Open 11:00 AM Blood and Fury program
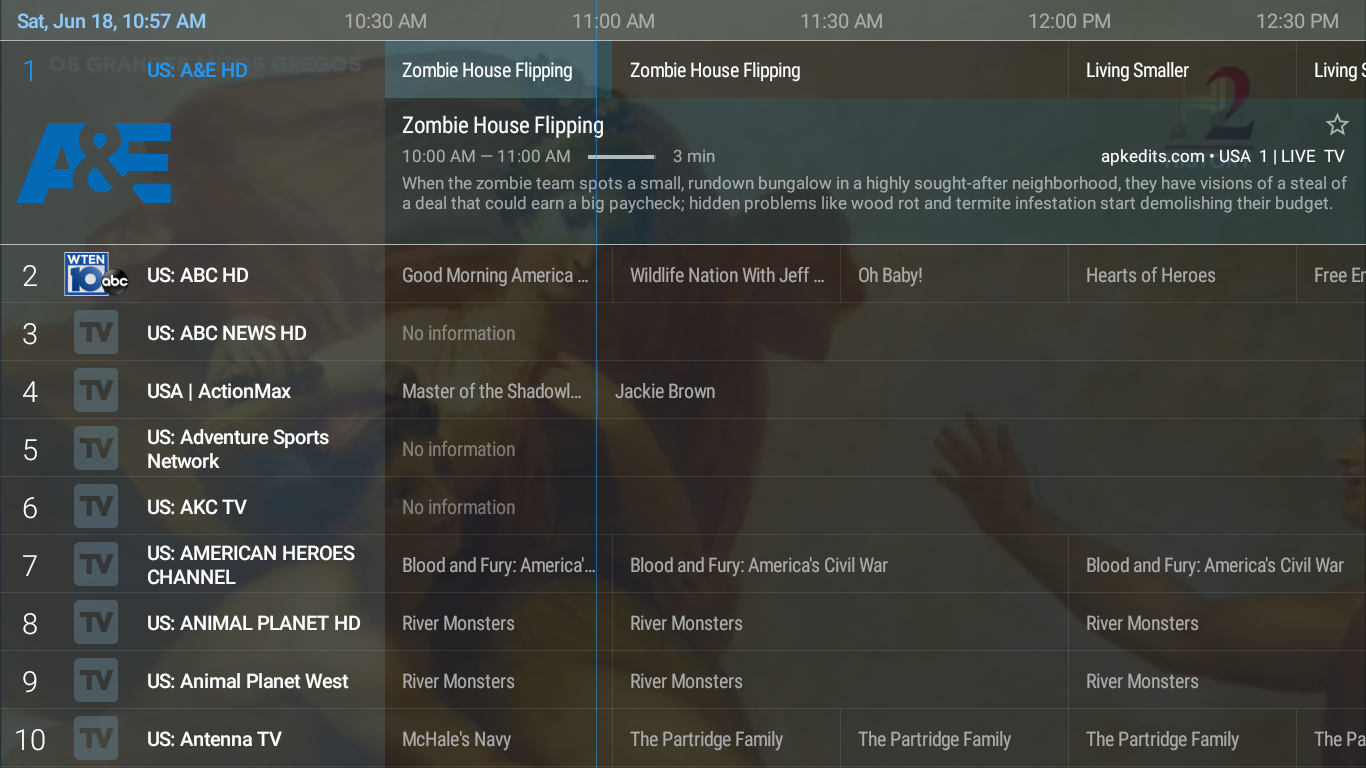 [840, 565]
